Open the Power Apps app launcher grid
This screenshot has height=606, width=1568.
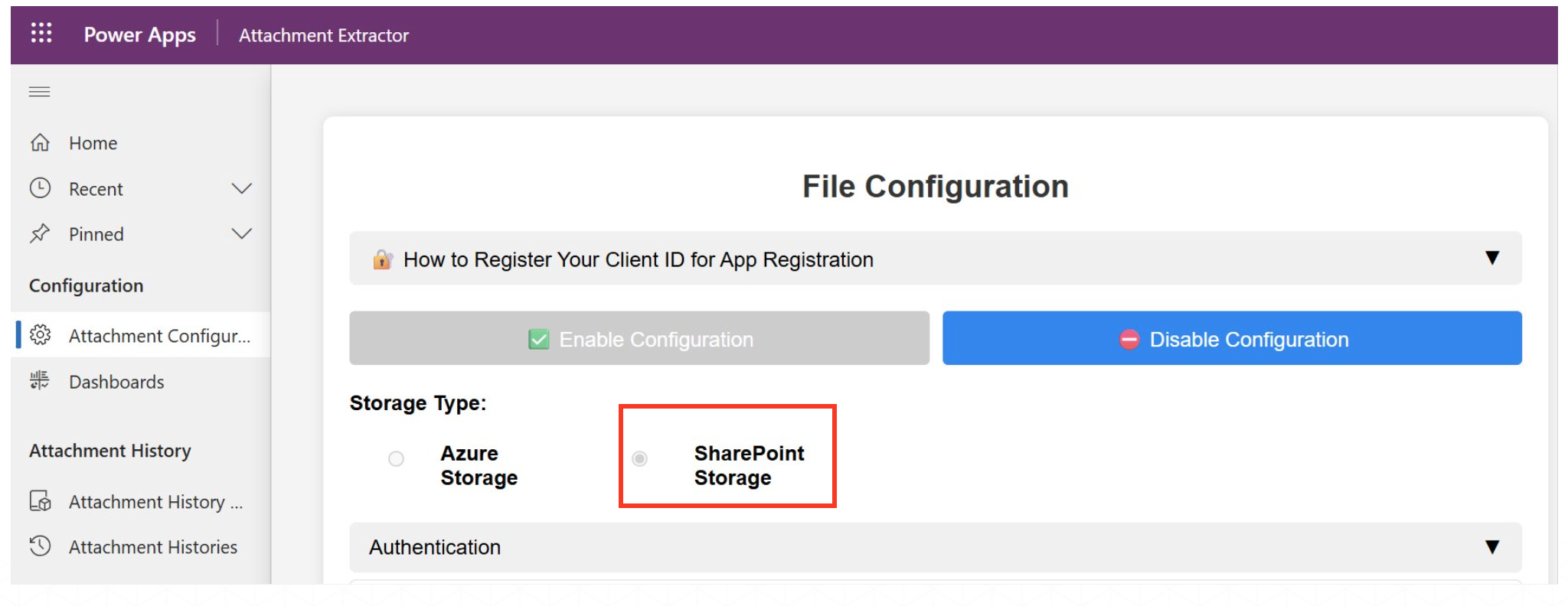[41, 33]
